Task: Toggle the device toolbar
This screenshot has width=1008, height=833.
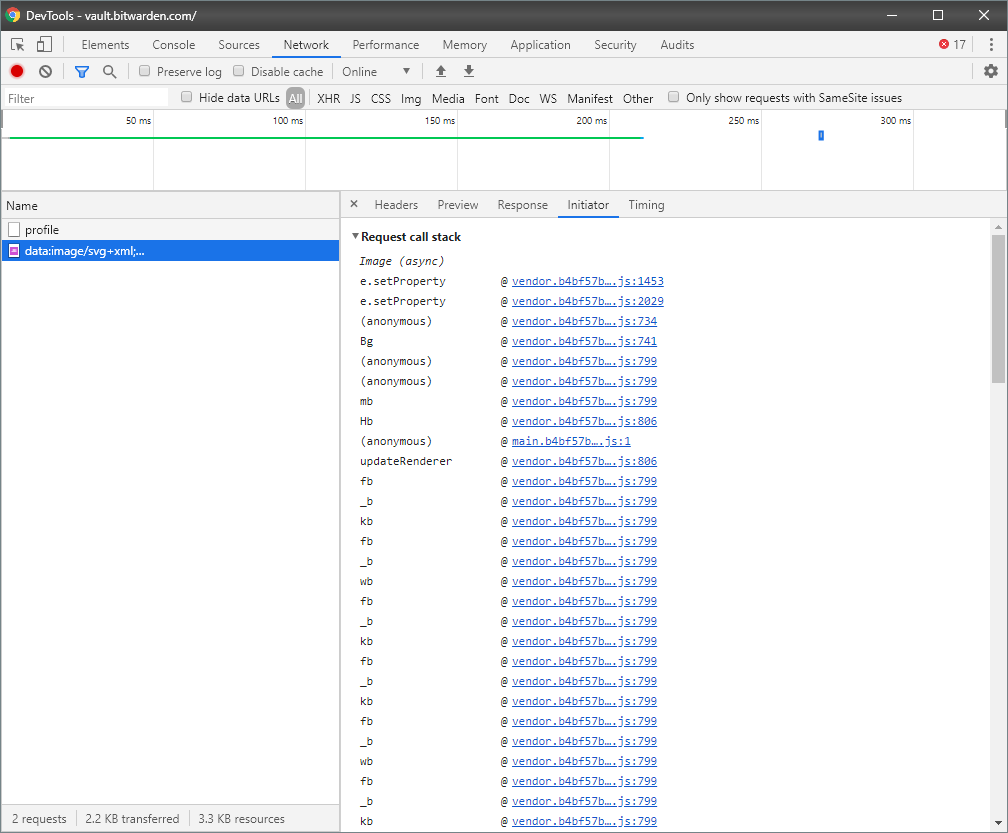Action: pyautogui.click(x=43, y=44)
